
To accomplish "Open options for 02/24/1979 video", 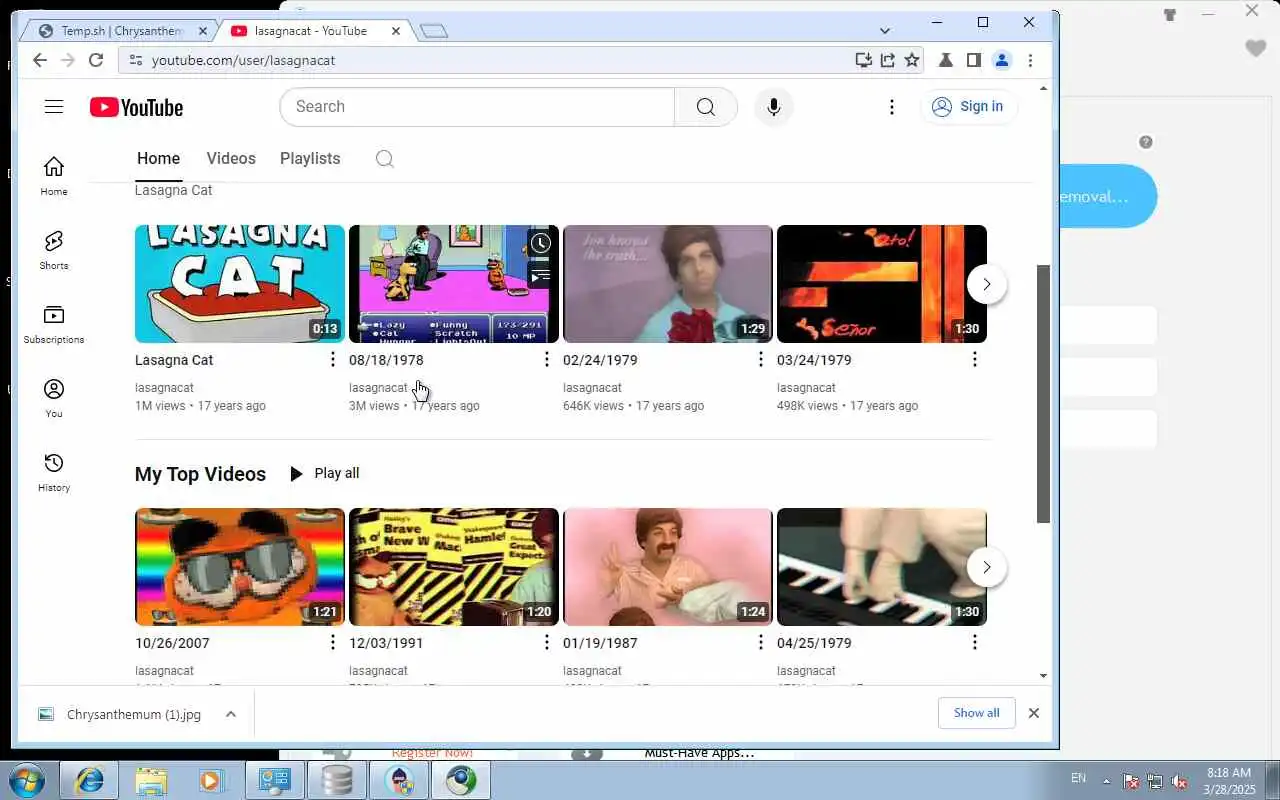I will click(x=761, y=359).
